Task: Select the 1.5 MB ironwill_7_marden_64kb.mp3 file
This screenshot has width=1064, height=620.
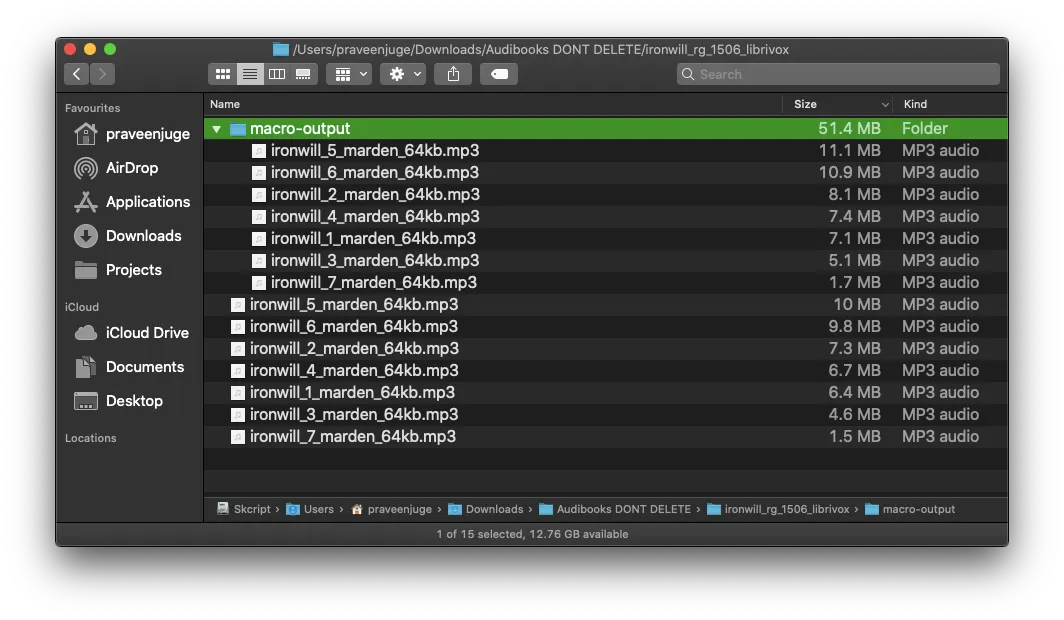Action: click(352, 437)
